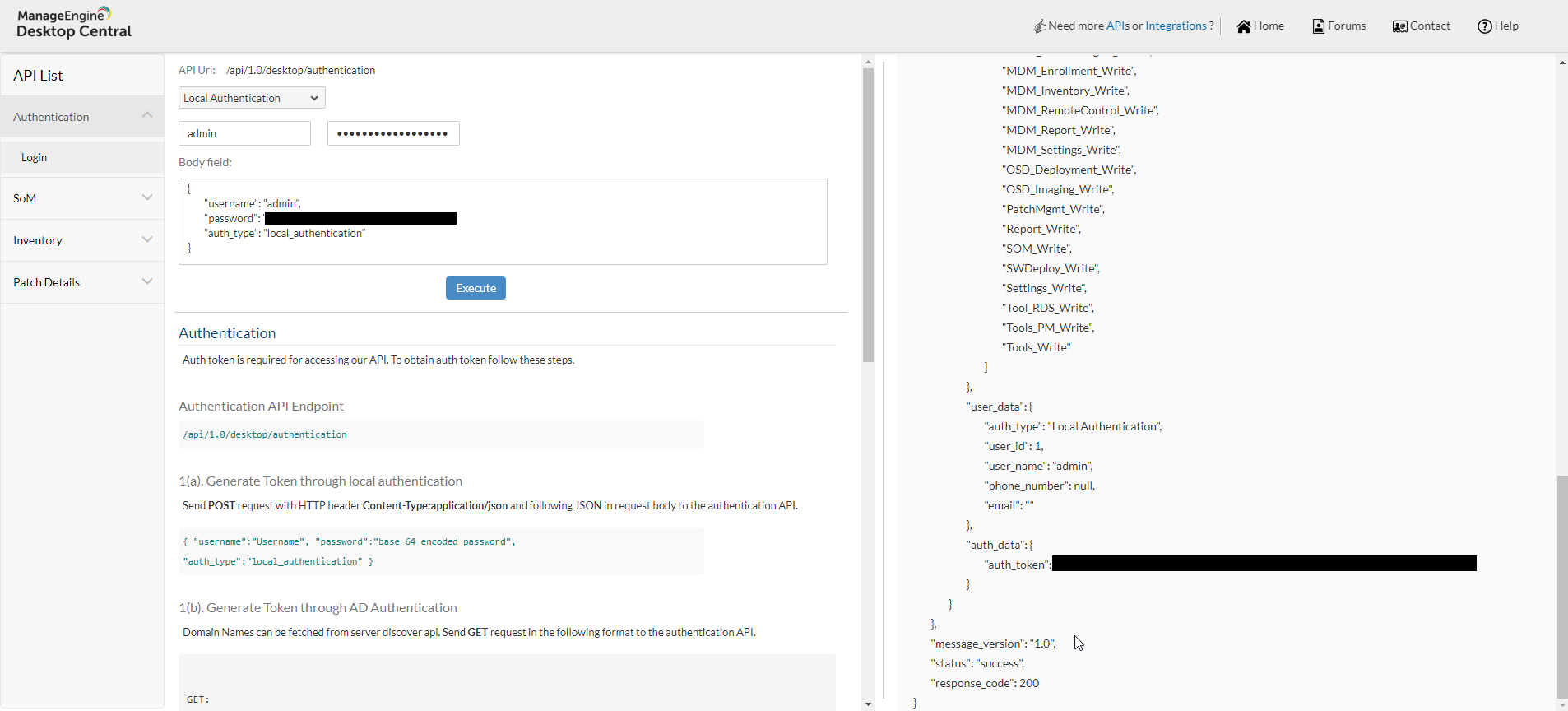Screen dimensions: 1568x711
Task: Click the GET: label in code block
Action: click(197, 699)
